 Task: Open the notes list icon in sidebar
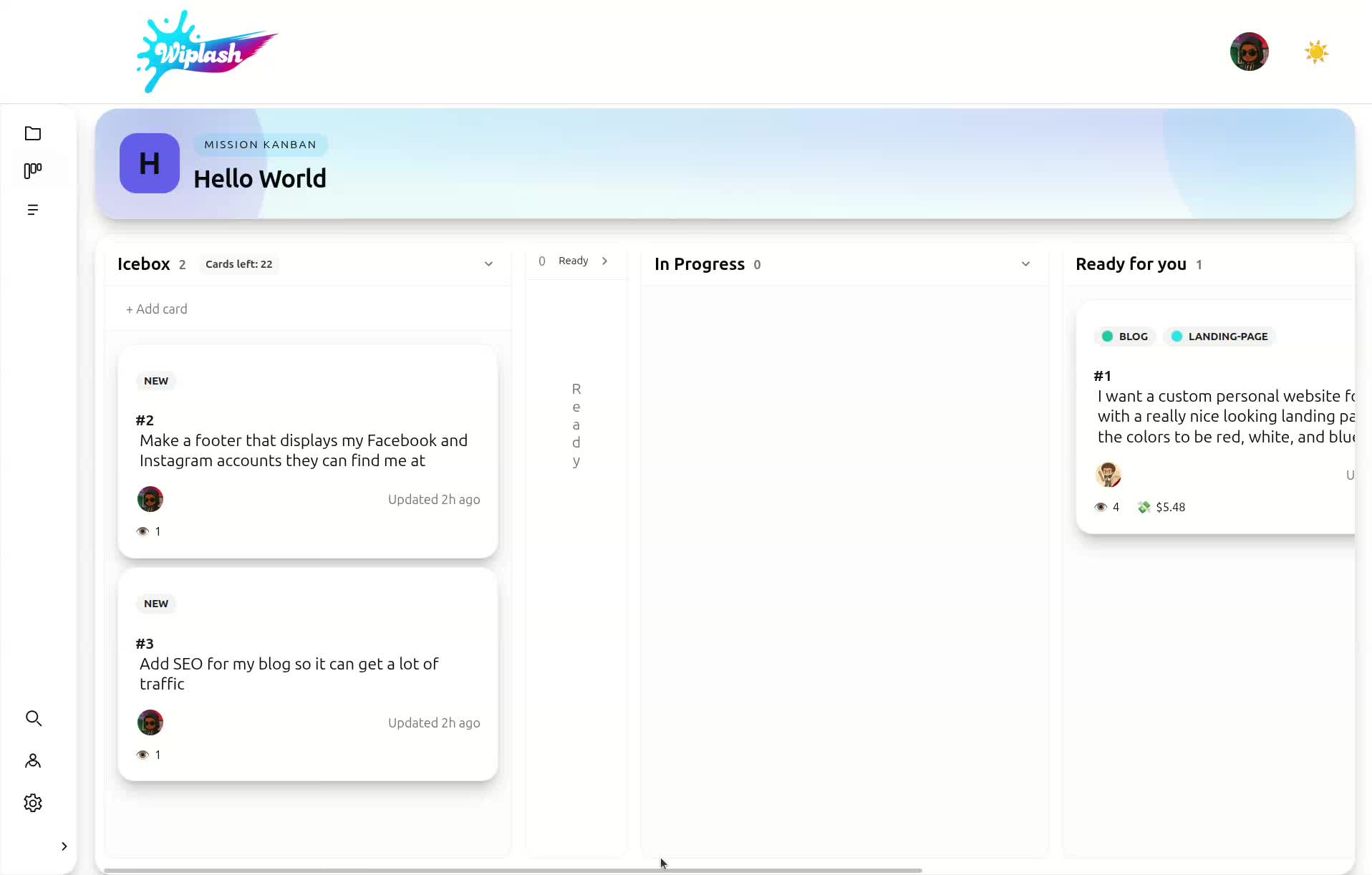[33, 209]
